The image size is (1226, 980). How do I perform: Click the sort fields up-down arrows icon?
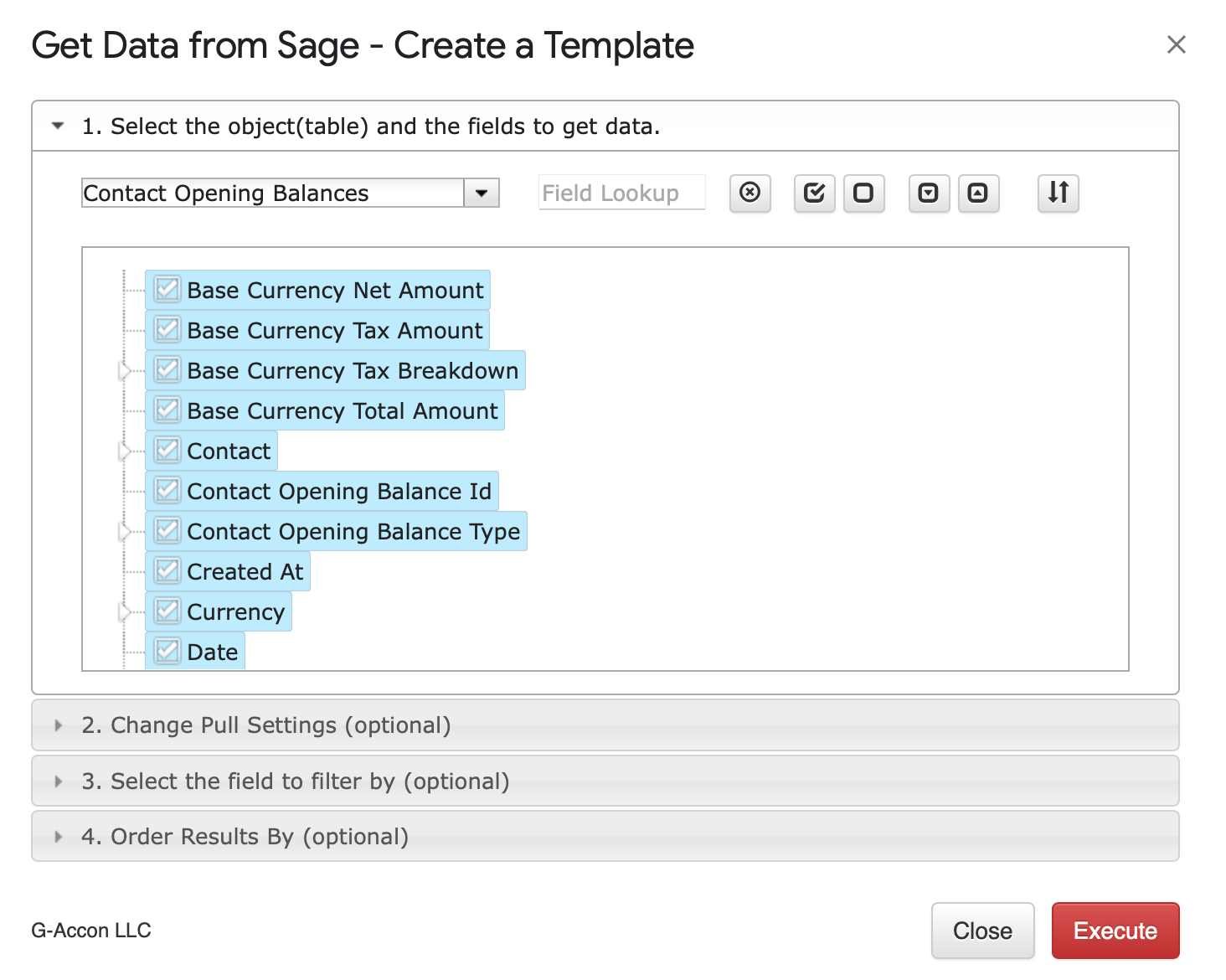coord(1058,193)
